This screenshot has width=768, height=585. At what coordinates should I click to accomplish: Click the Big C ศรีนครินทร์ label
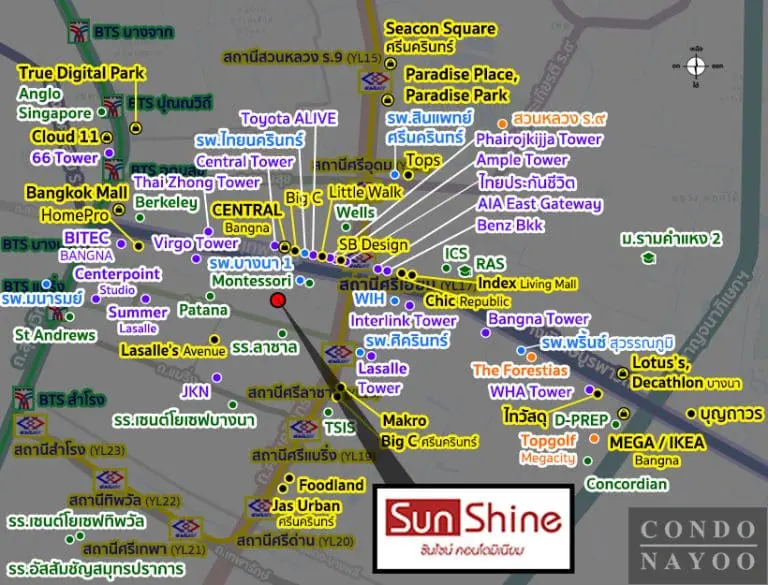click(429, 441)
